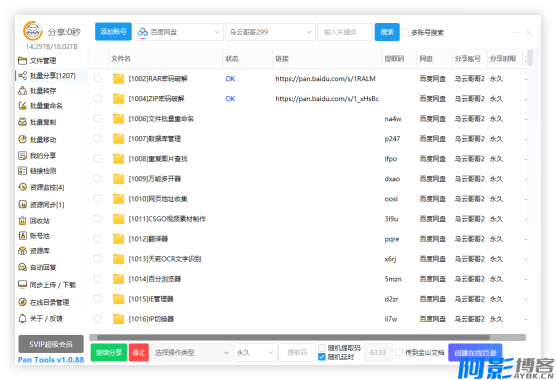
Task: Click the green 继续分享 button
Action: [109, 353]
